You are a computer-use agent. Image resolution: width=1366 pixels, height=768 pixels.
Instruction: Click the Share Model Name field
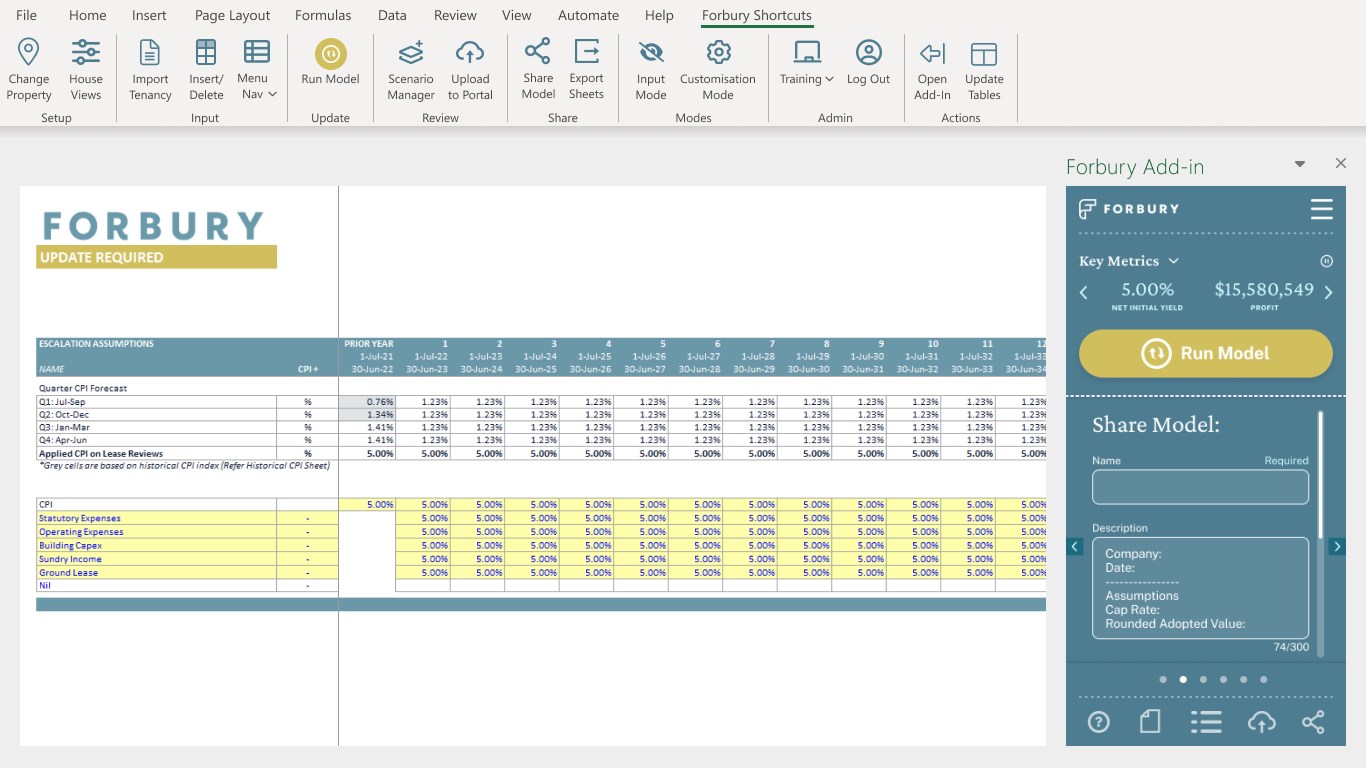click(x=1200, y=487)
